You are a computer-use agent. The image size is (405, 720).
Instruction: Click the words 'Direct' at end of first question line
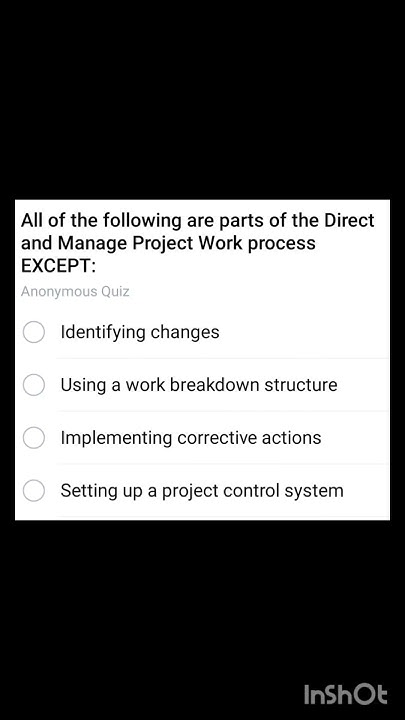coord(349,220)
